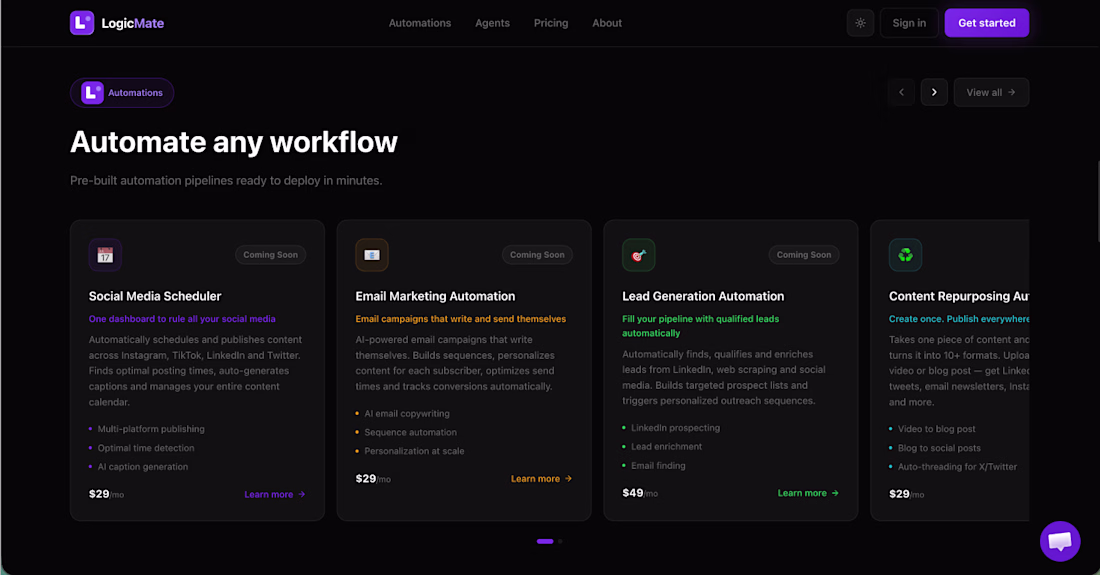This screenshot has height=575, width=1100.
Task: Toggle the light/dark theme sun icon
Action: point(860,23)
